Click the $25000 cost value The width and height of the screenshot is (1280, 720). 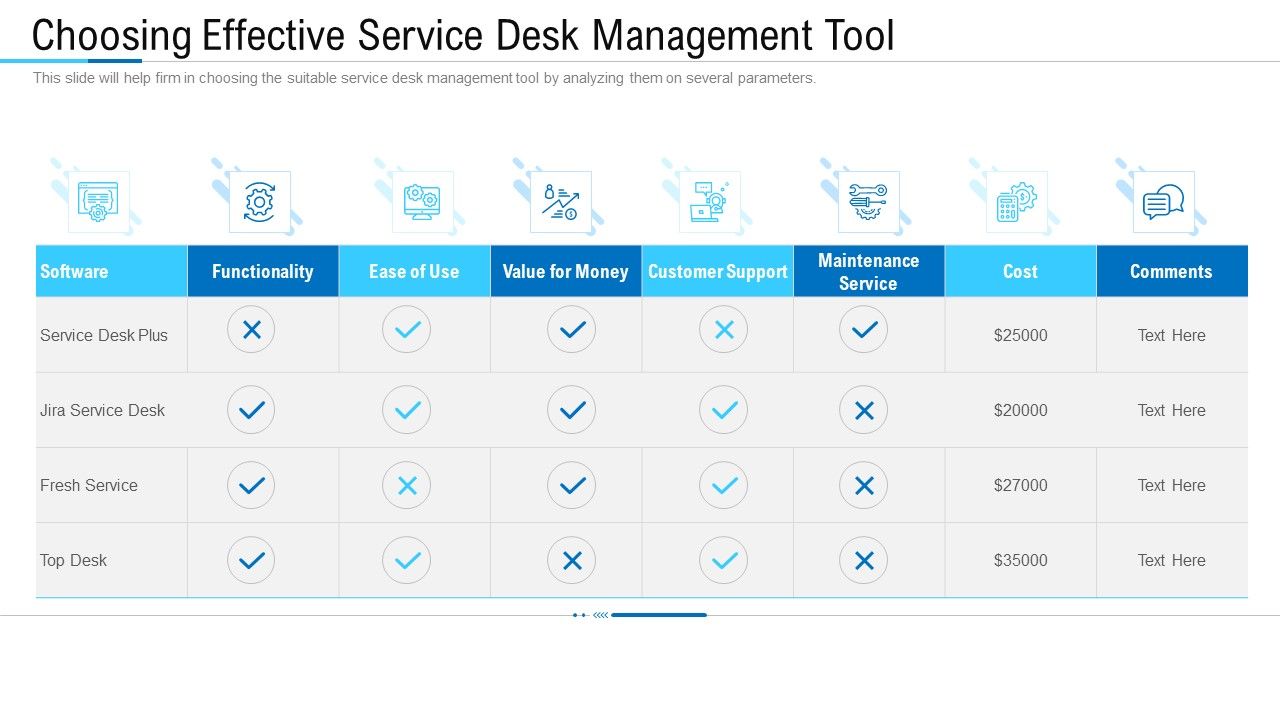point(1021,335)
